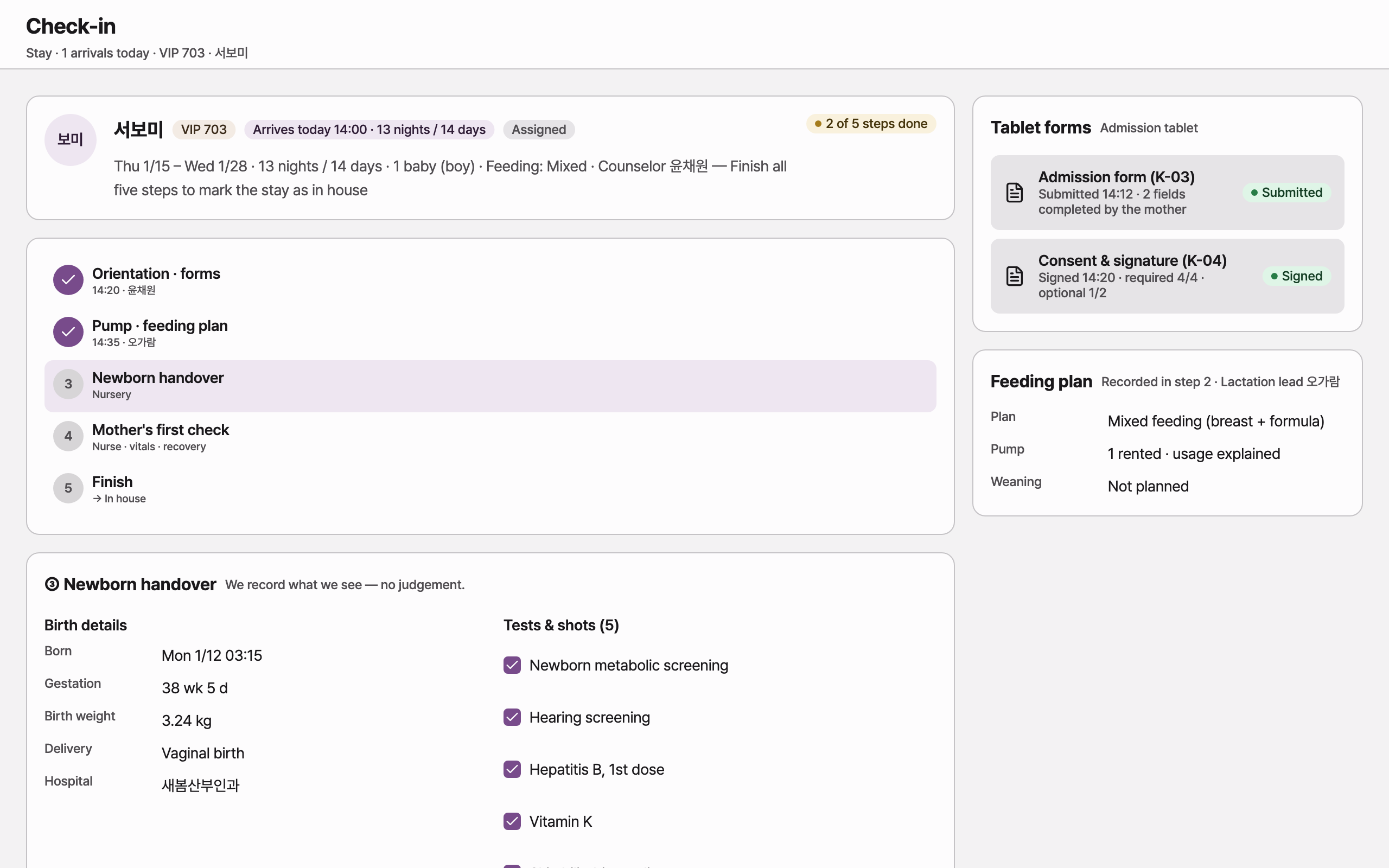1389x868 pixels.
Task: Click the gestation value 38 wk 5 d
Action: 195,688
